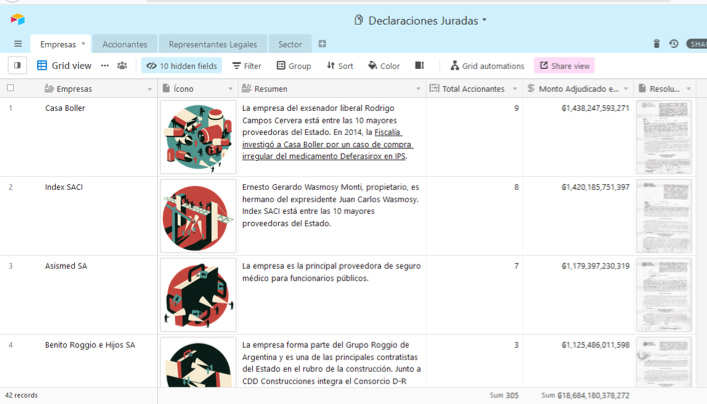The height and width of the screenshot is (404, 707).
Task: Click the Share view button
Action: (x=564, y=66)
